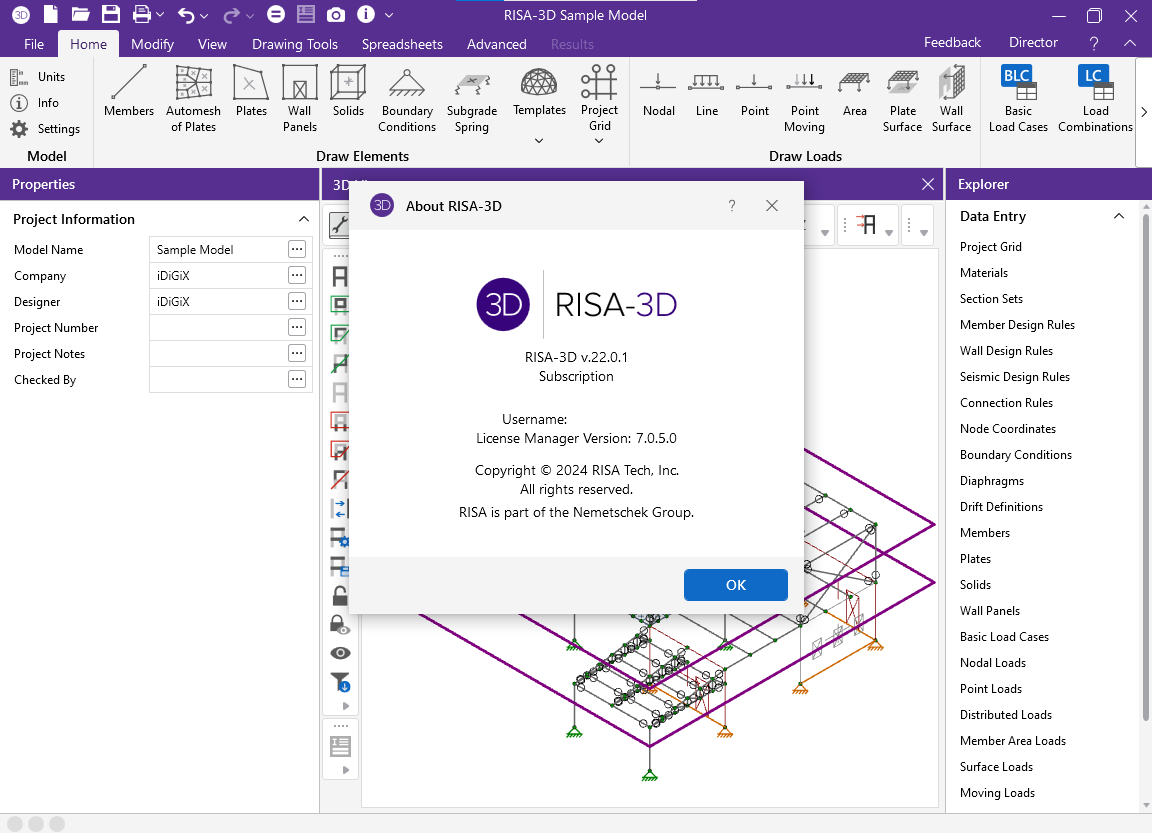Open the Drawing Tools tab
The image size is (1152, 833).
coord(295,43)
